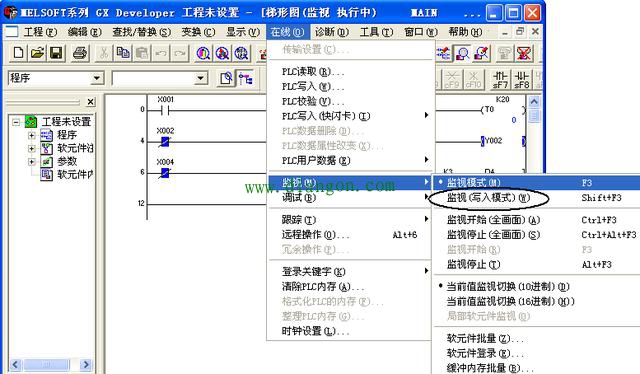Image resolution: width=640 pixels, height=374 pixels.
Task: Expand the 程序 tree node
Action: coord(31,135)
